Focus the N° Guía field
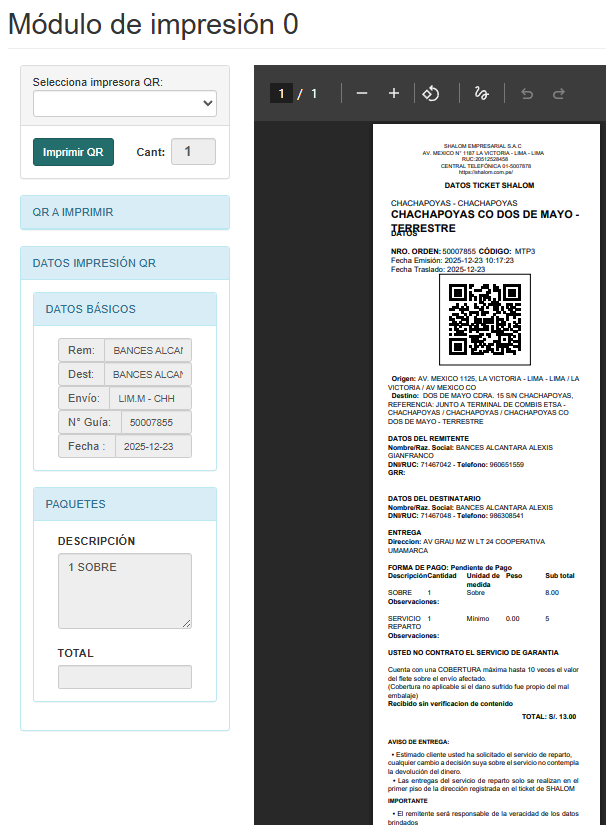This screenshot has height=830, width=606. 151,422
